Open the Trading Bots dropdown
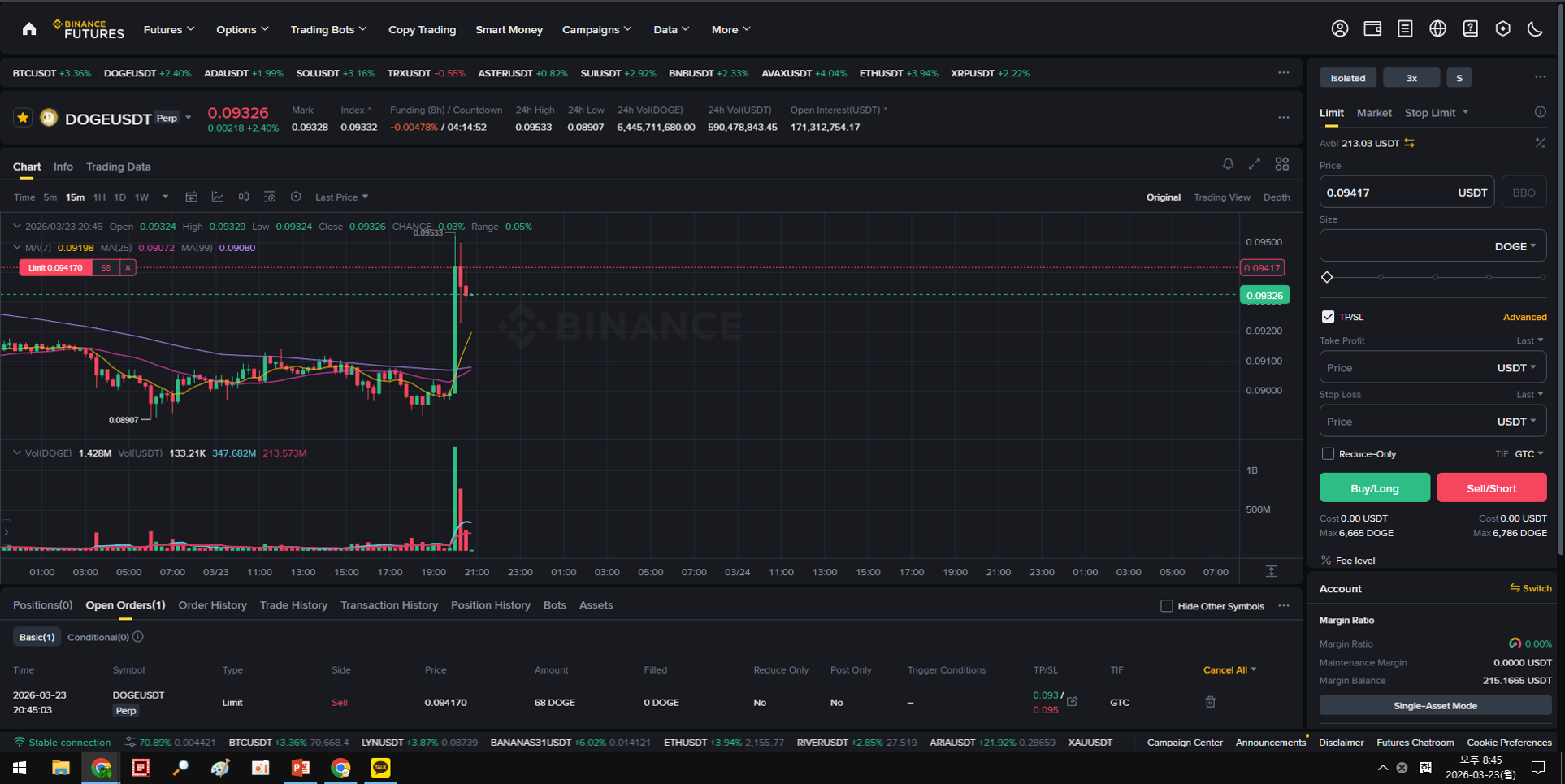This screenshot has width=1565, height=784. coord(328,29)
